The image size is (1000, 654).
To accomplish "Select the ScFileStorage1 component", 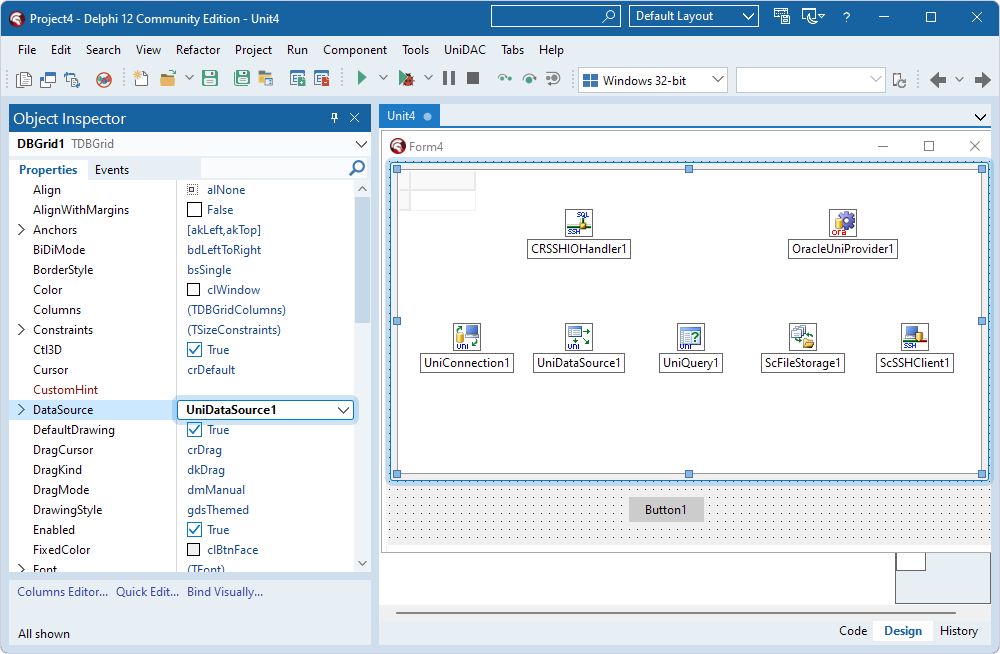I will coord(802,337).
